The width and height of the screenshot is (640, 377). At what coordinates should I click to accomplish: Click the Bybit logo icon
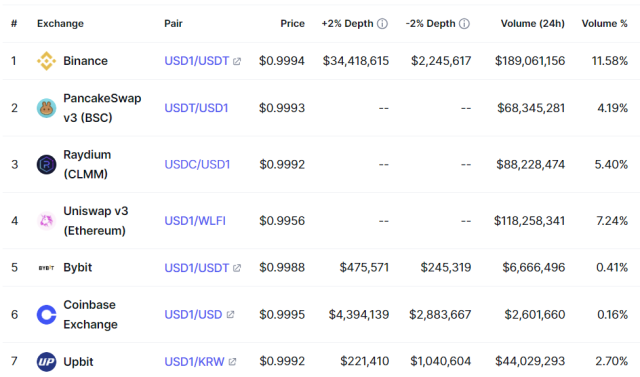tap(47, 268)
